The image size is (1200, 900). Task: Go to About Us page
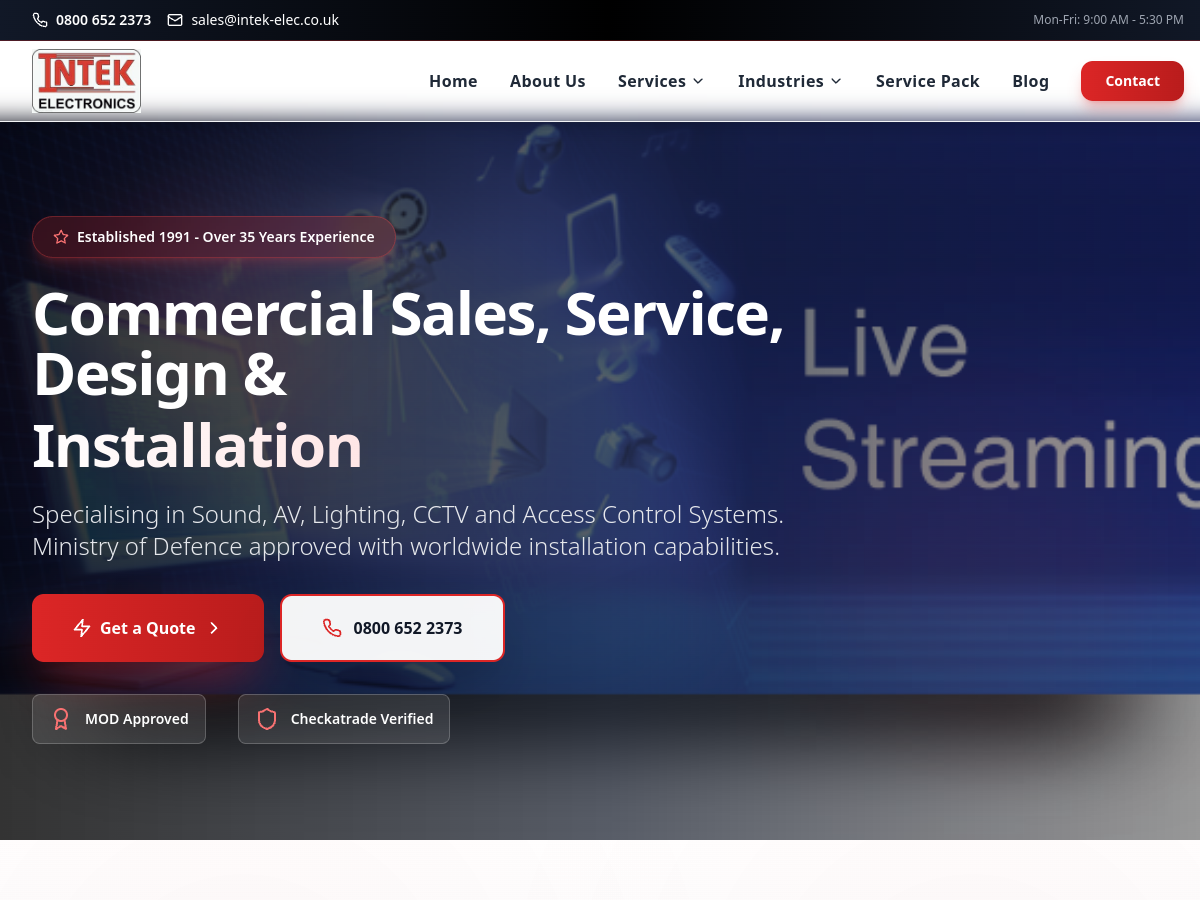coord(548,81)
